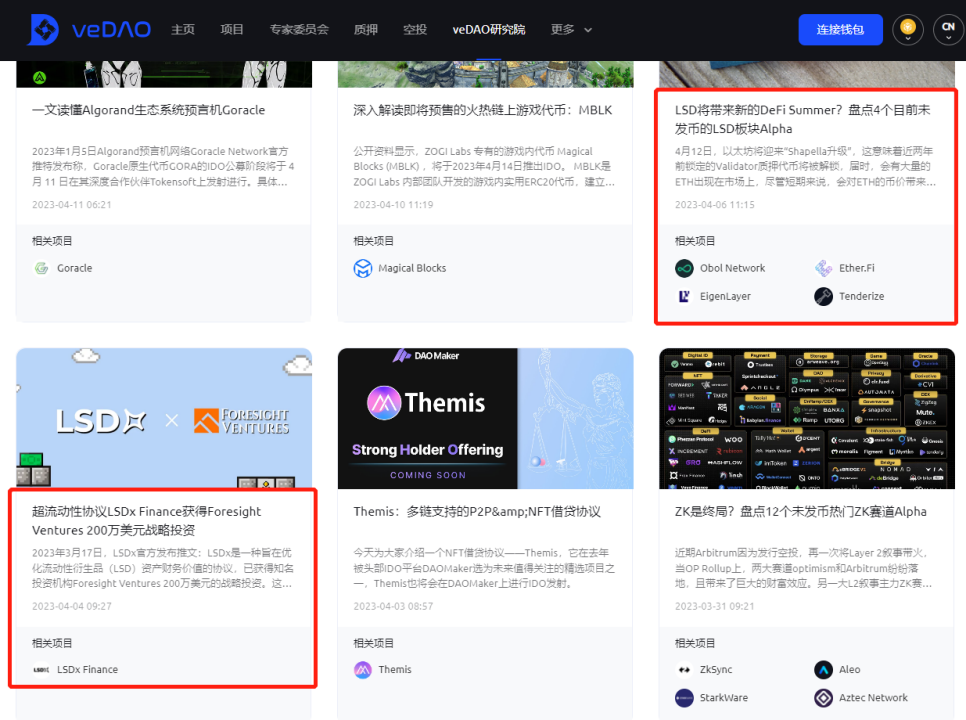Click the StarkWare project icon

(x=684, y=698)
